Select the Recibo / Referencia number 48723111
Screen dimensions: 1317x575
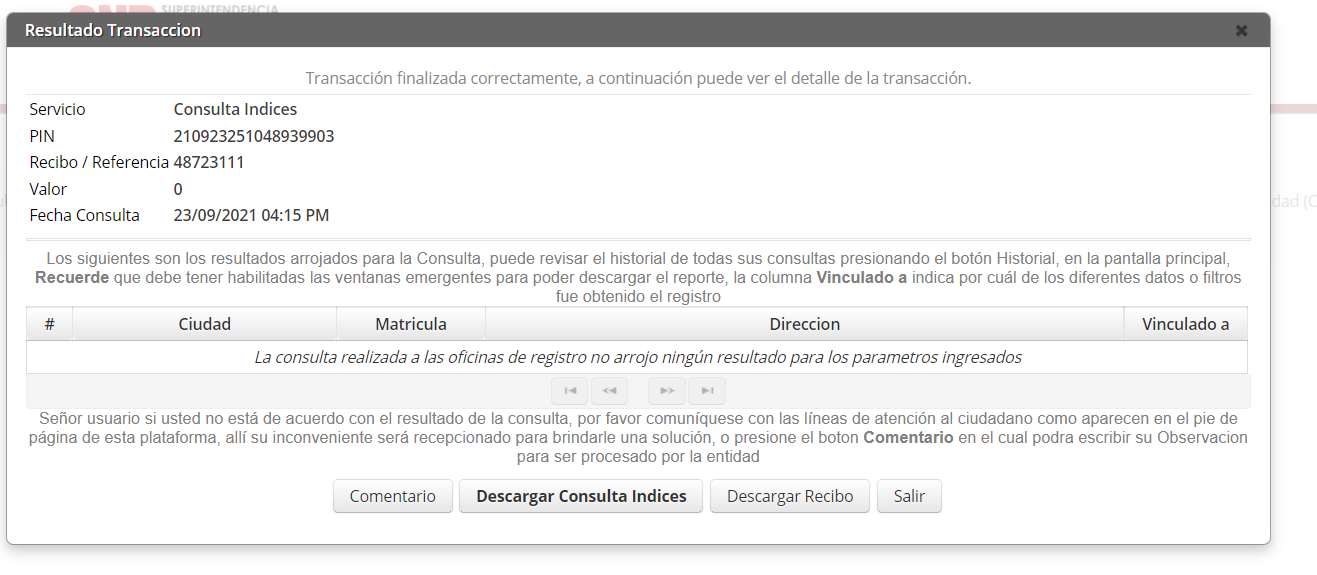pyautogui.click(x=209, y=162)
